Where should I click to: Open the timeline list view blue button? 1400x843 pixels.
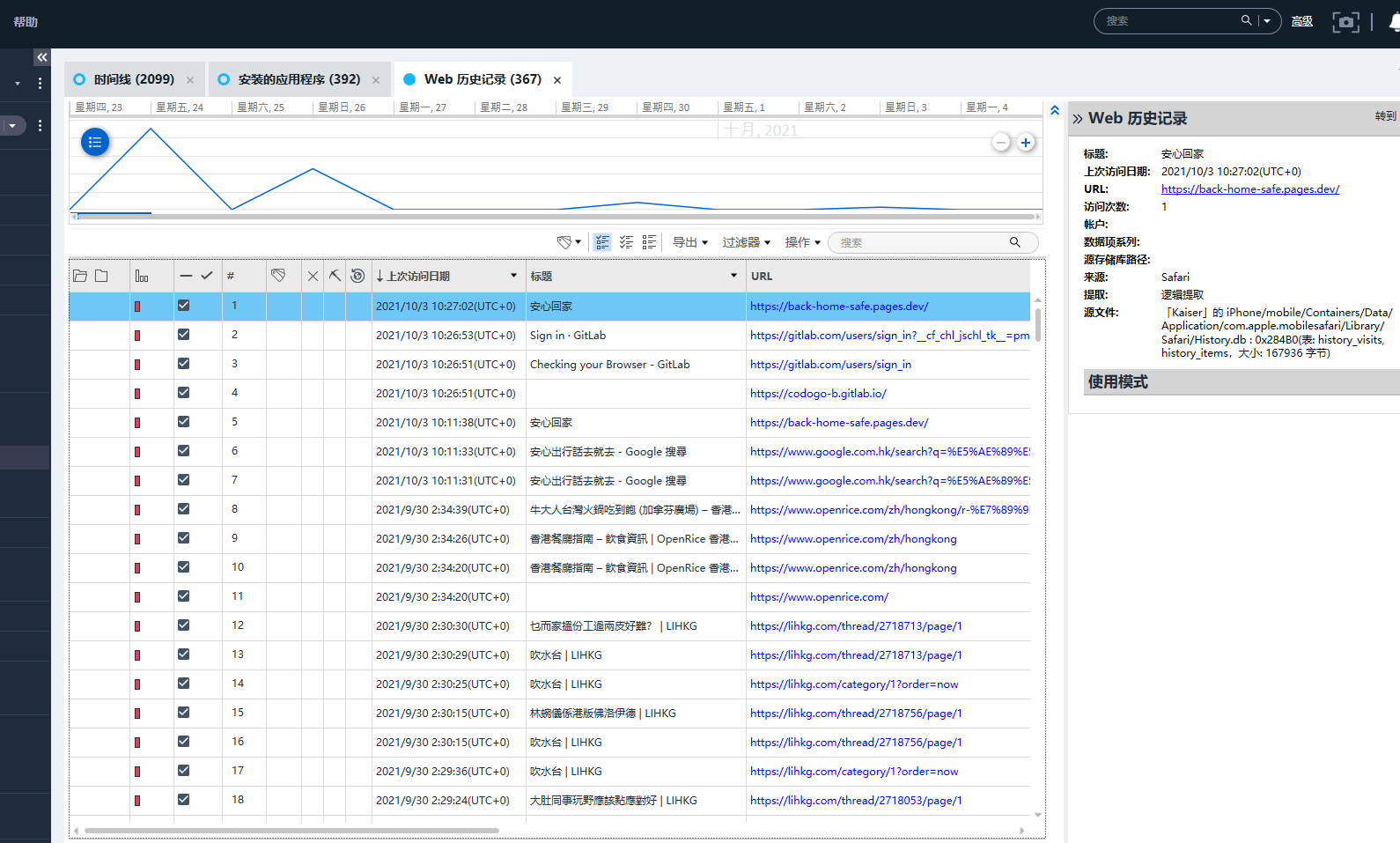click(95, 142)
